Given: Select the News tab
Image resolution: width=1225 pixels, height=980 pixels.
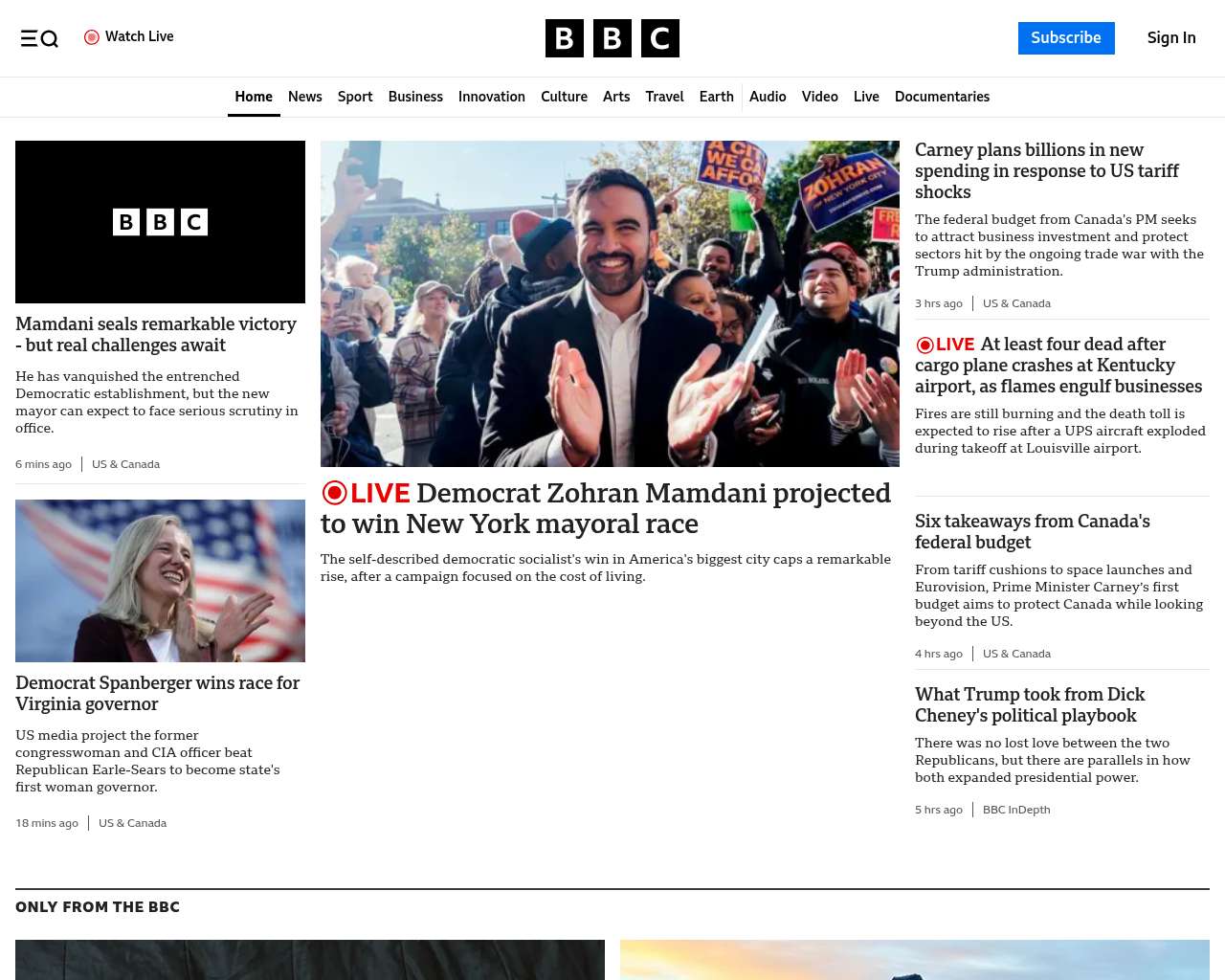Looking at the screenshot, I should (x=304, y=97).
